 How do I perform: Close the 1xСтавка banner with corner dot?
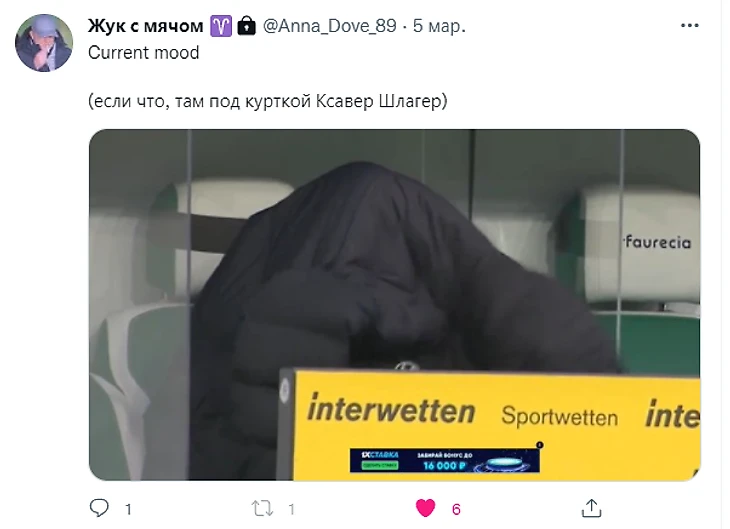[540, 445]
